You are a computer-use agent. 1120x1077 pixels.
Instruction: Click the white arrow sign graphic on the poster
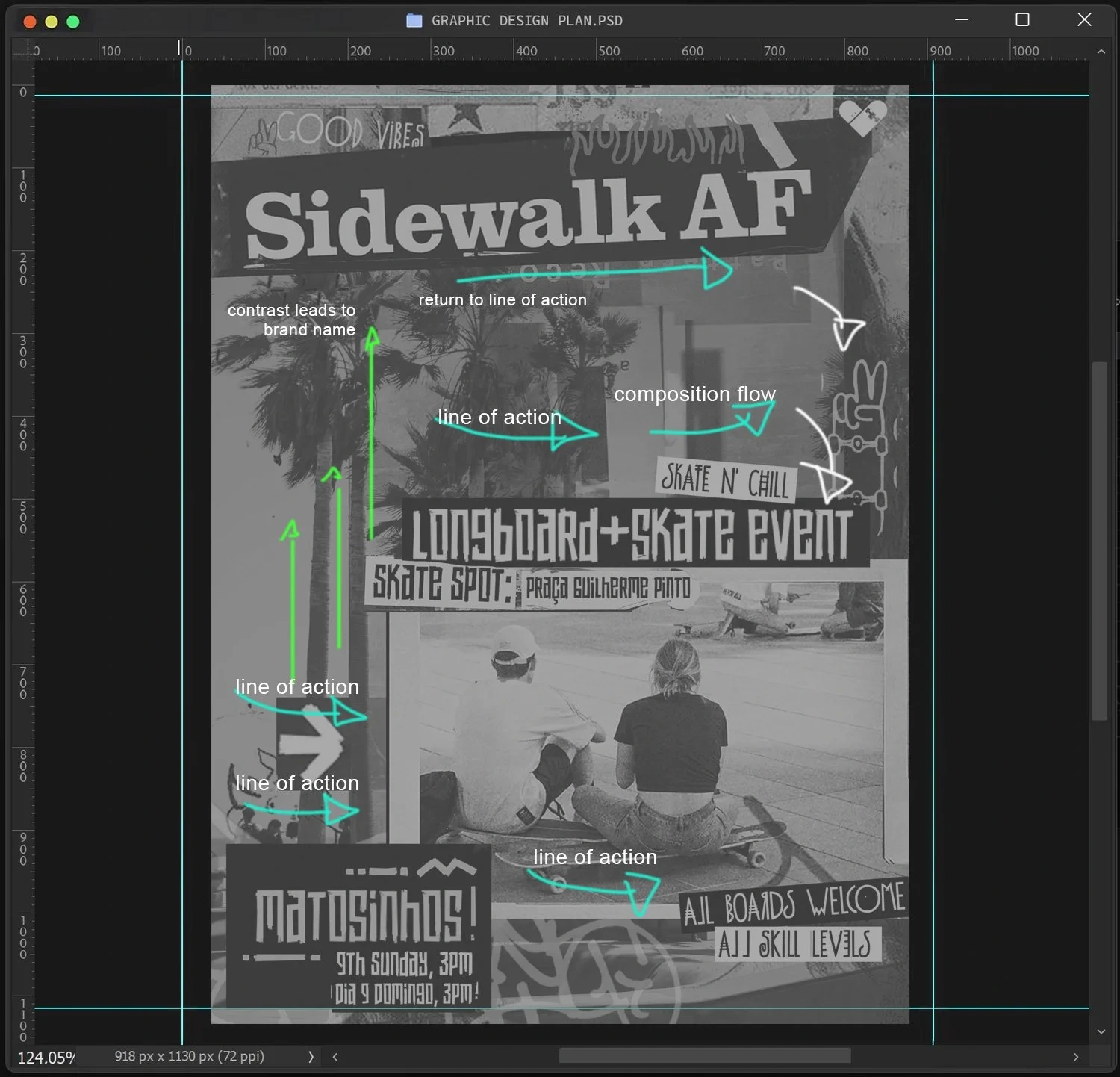click(x=311, y=744)
